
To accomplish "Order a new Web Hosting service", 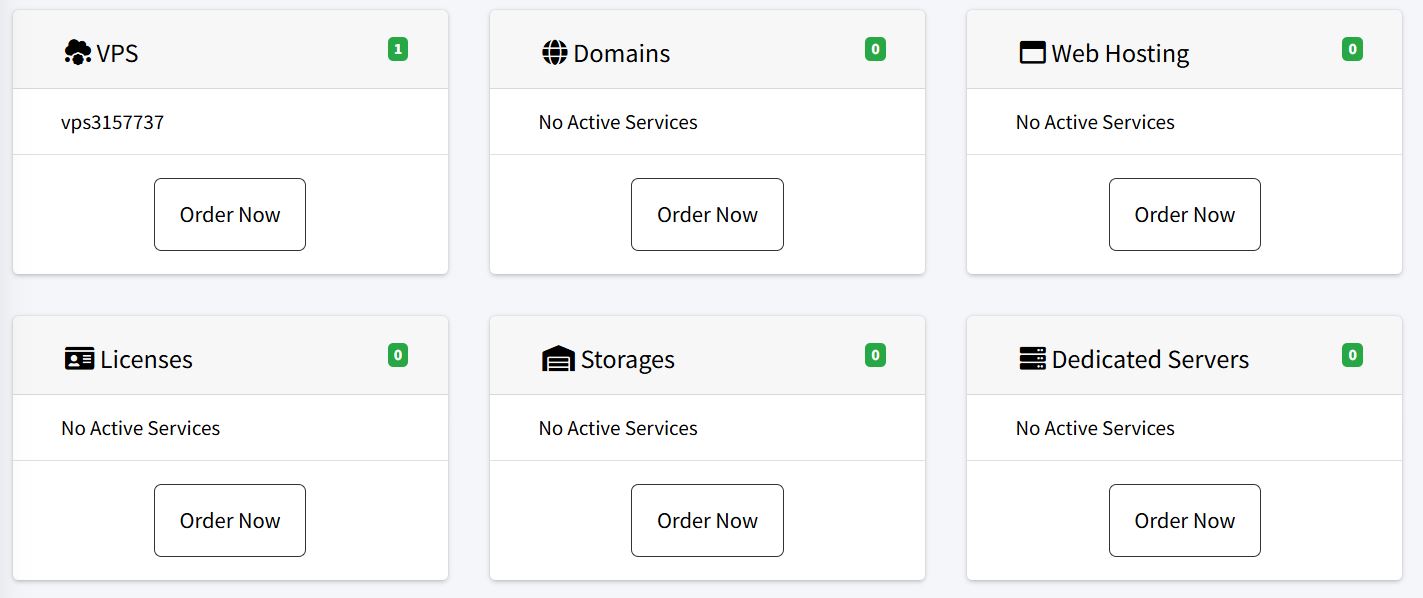I will pyautogui.click(x=1184, y=215).
